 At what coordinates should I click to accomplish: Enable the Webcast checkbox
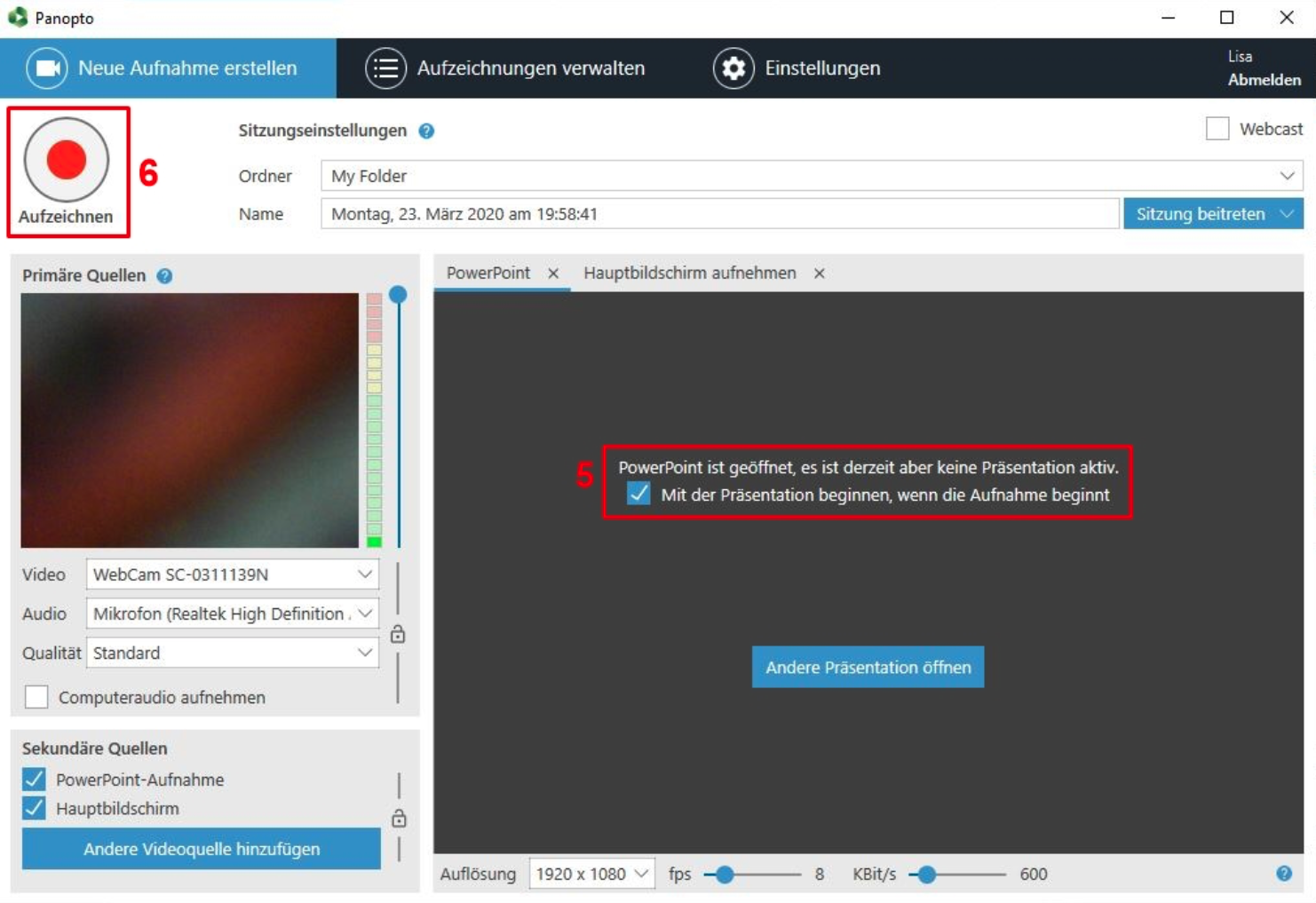pyautogui.click(x=1217, y=129)
